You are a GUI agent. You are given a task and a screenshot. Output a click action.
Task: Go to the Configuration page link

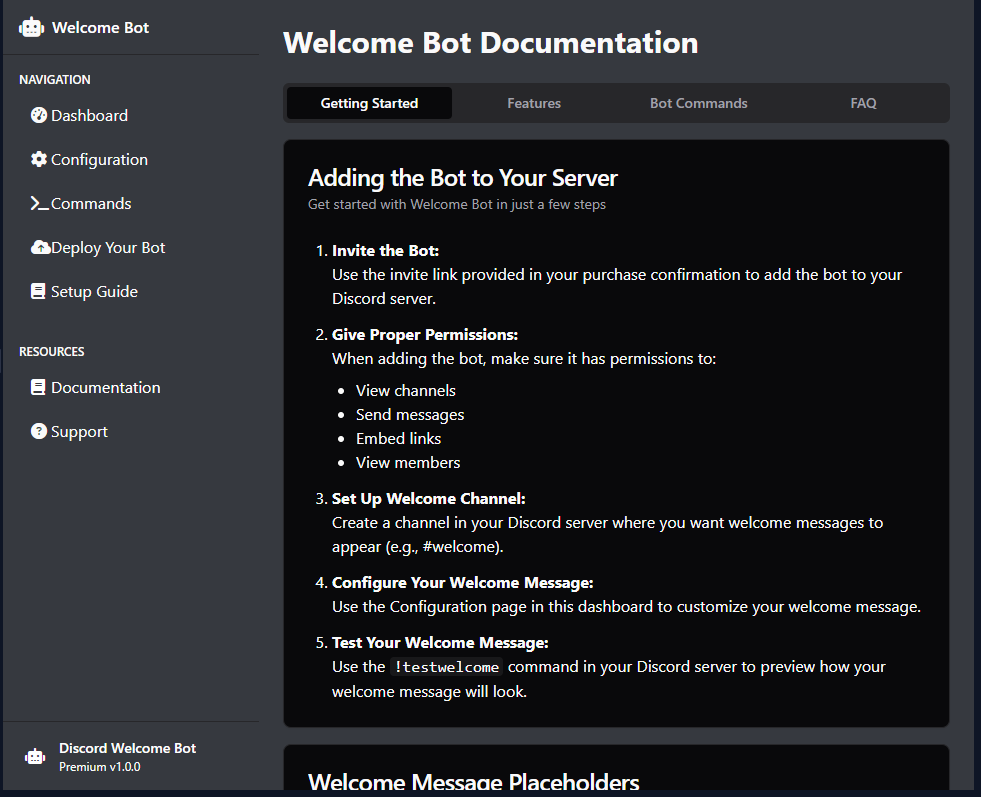point(99,160)
